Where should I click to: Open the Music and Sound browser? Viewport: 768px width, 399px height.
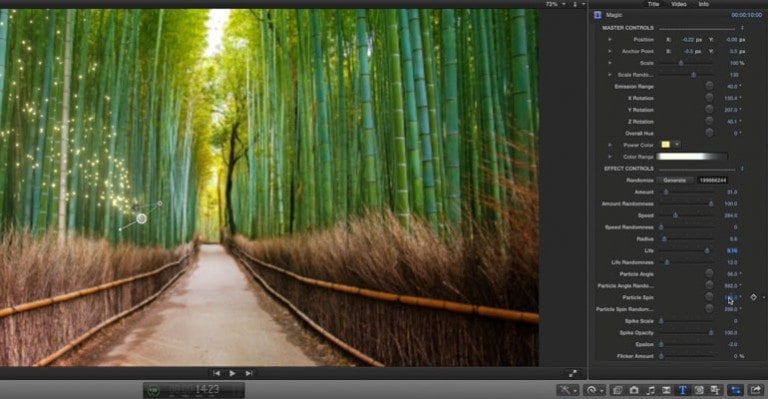click(x=650, y=390)
